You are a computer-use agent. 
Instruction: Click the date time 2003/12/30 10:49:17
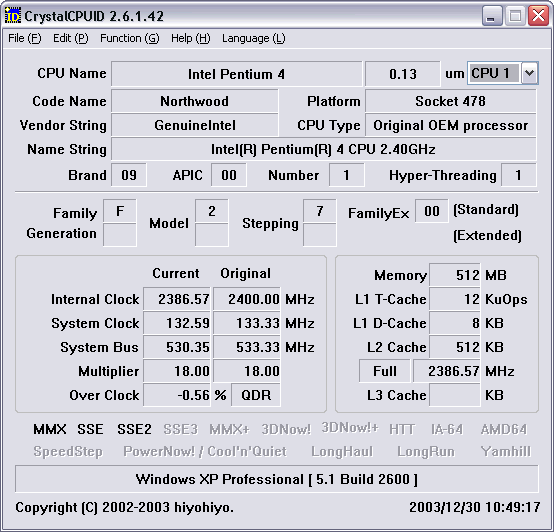(x=475, y=508)
